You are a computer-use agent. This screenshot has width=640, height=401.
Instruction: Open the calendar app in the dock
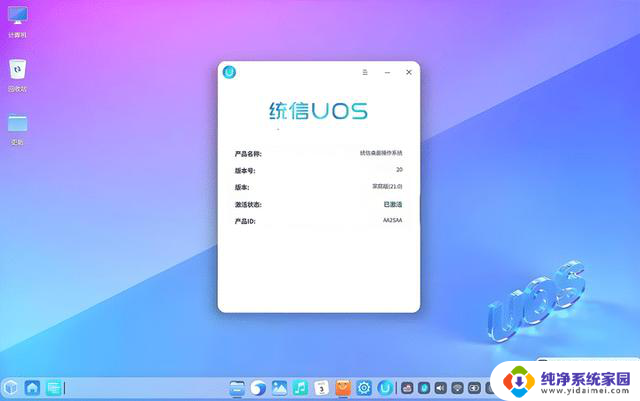pos(321,387)
